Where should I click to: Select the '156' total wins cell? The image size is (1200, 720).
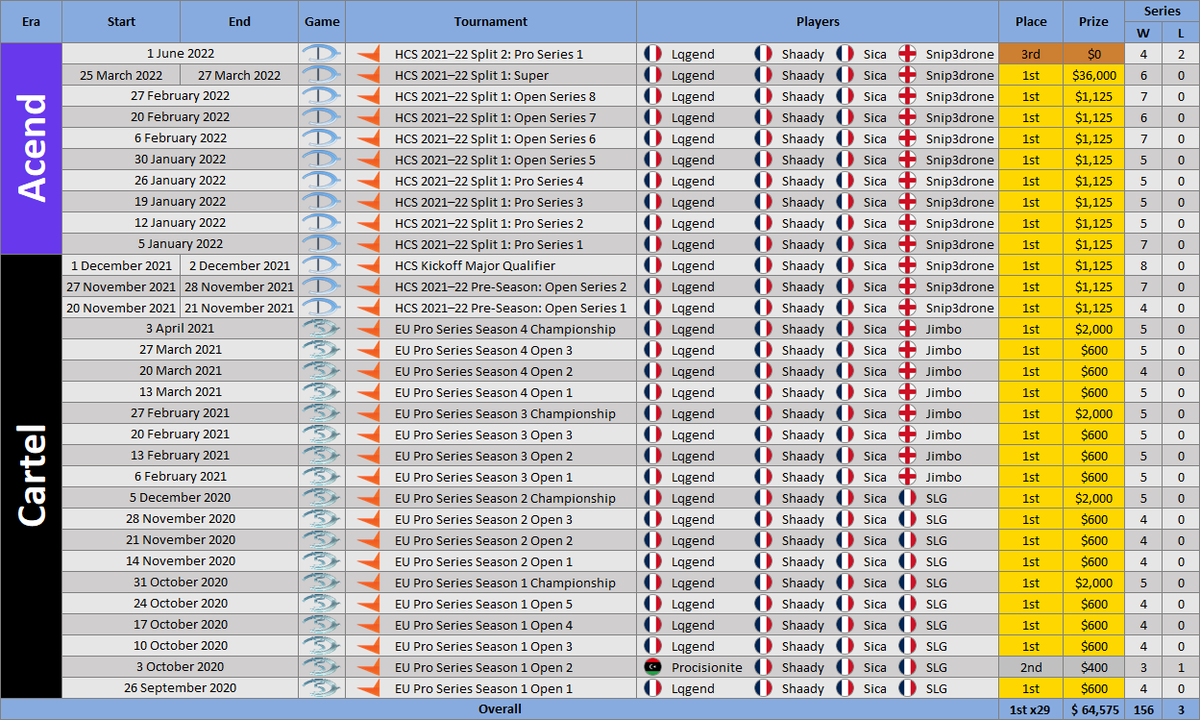(1143, 709)
